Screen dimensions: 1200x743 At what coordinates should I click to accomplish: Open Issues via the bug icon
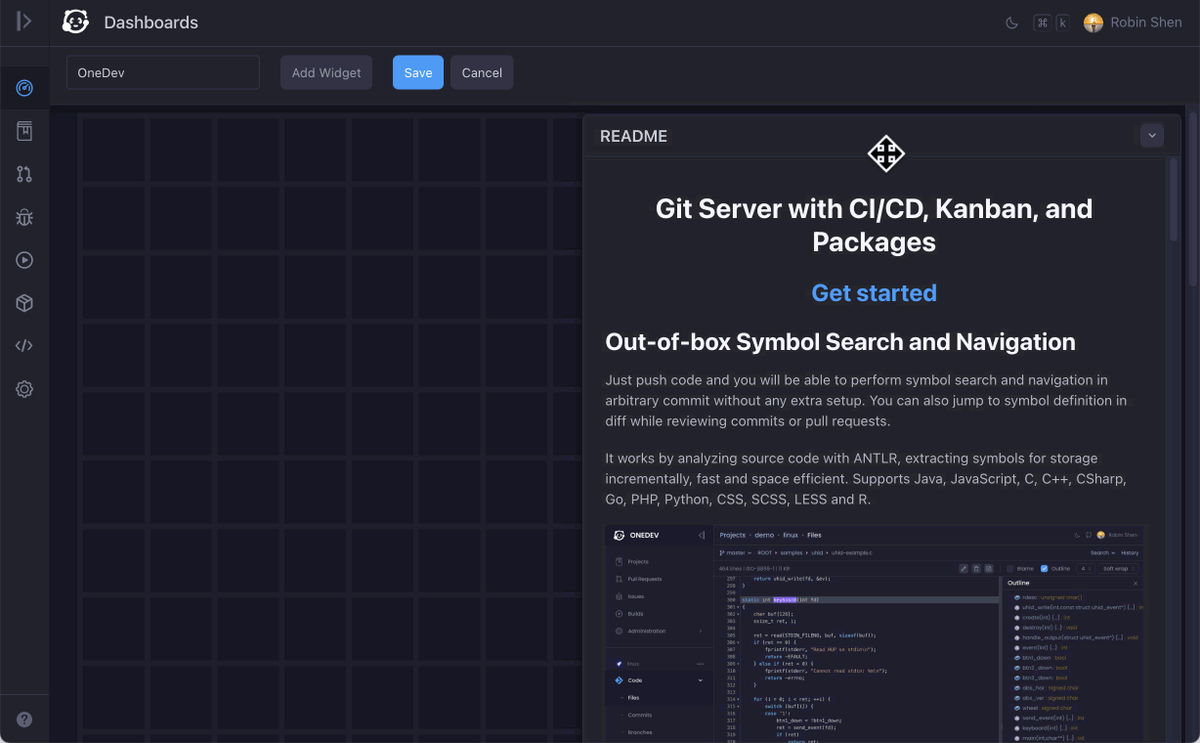24,217
